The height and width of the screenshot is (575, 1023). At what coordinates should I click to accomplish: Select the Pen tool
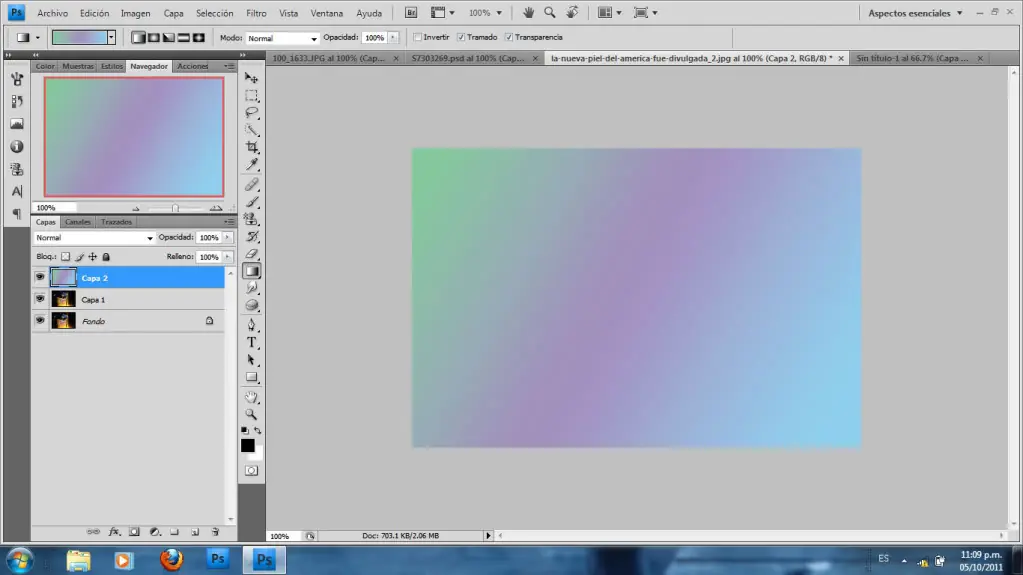251,325
